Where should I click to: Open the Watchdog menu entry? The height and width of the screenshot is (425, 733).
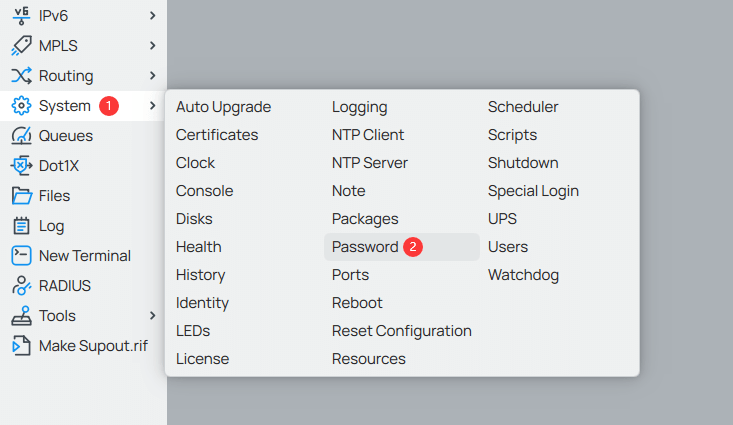[523, 275]
